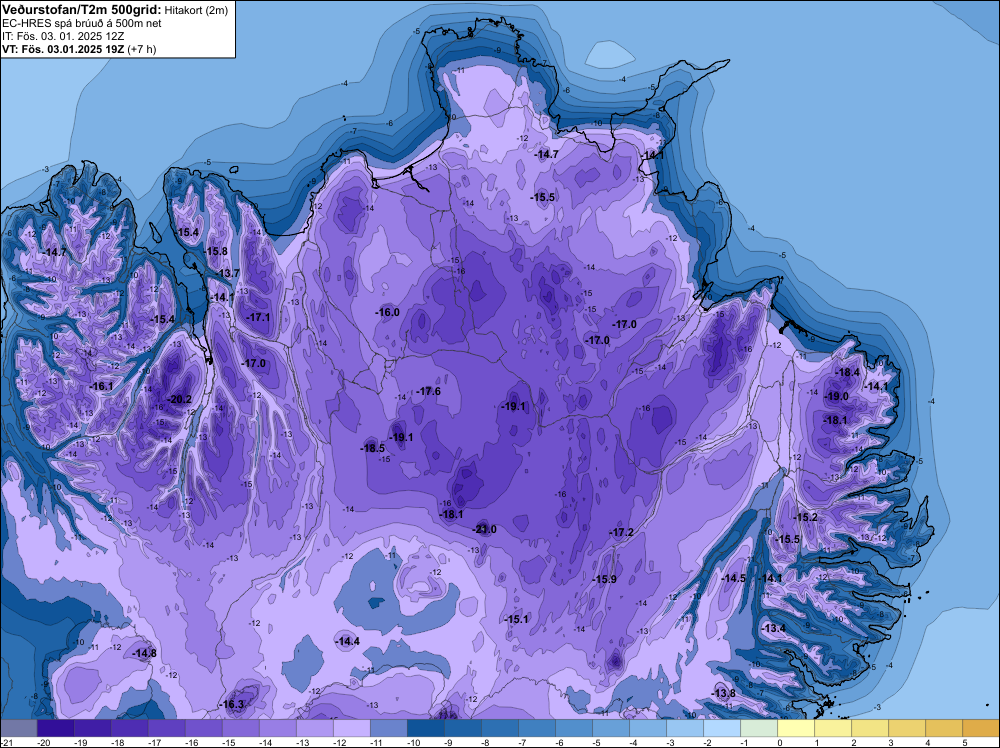Click the legend swatch labeled -10
Viewport: 1000px width, 748px height.
coord(425,728)
